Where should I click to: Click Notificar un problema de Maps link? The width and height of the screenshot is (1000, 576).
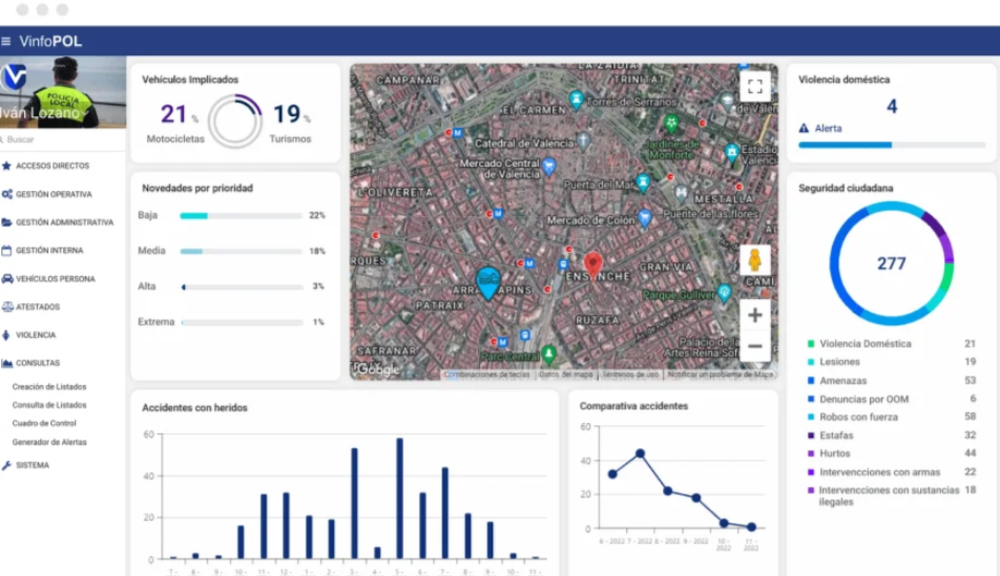720,374
